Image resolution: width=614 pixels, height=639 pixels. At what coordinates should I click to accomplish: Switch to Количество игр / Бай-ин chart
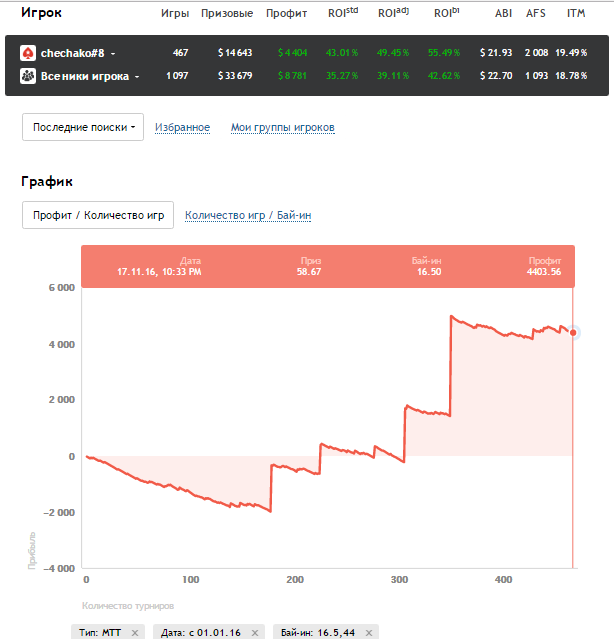[249, 215]
